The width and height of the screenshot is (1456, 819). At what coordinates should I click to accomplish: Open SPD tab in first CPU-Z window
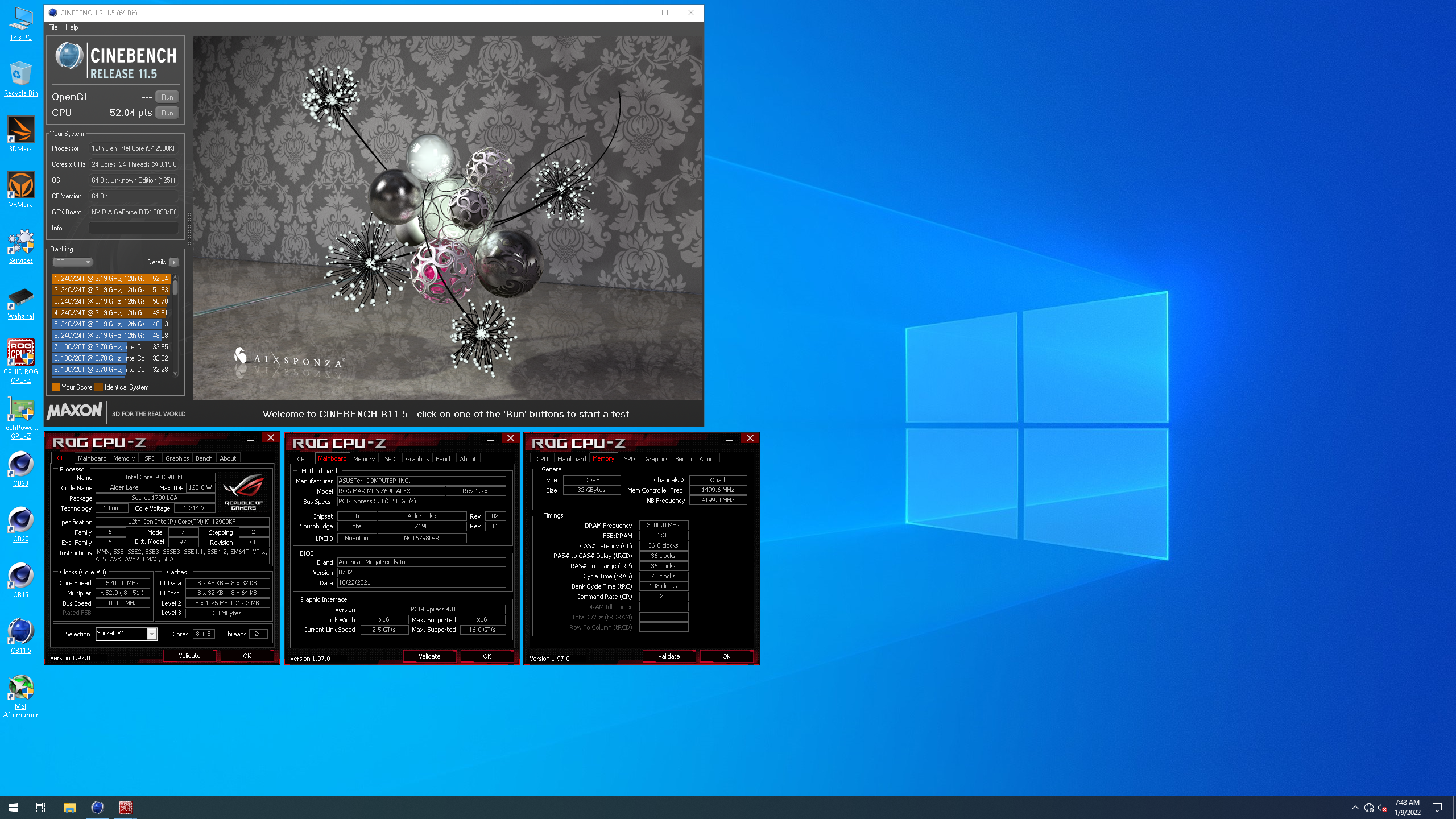[150, 458]
